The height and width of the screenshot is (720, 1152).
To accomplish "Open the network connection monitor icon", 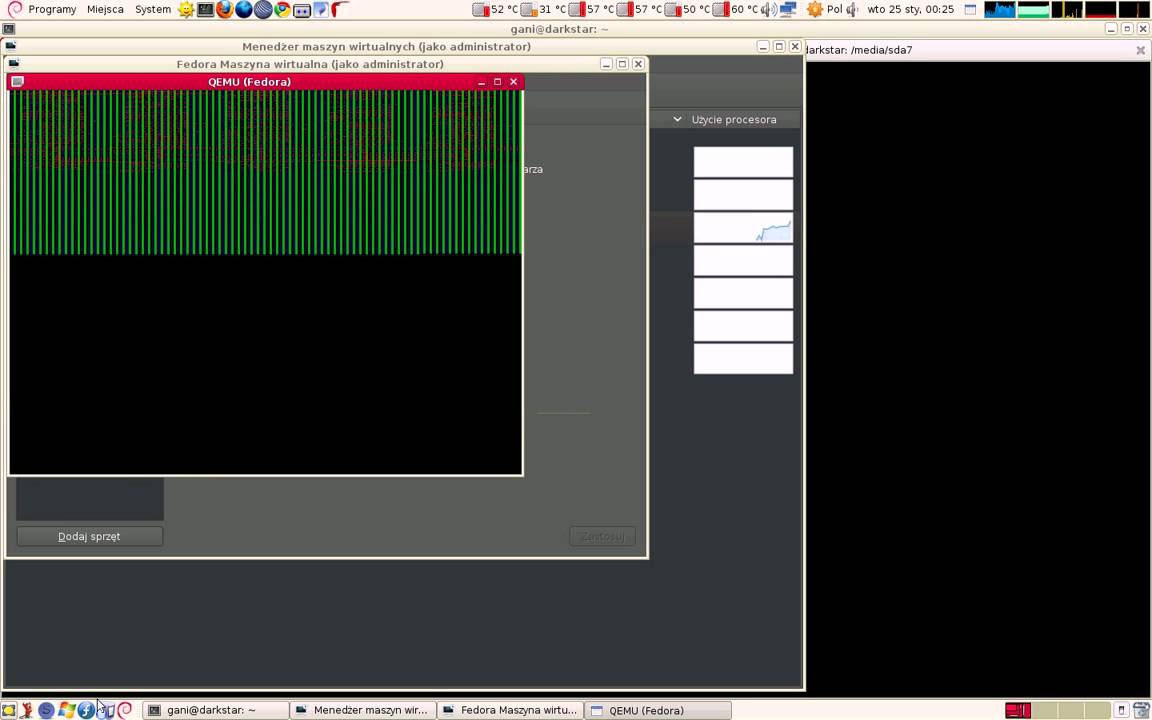I will coord(788,10).
